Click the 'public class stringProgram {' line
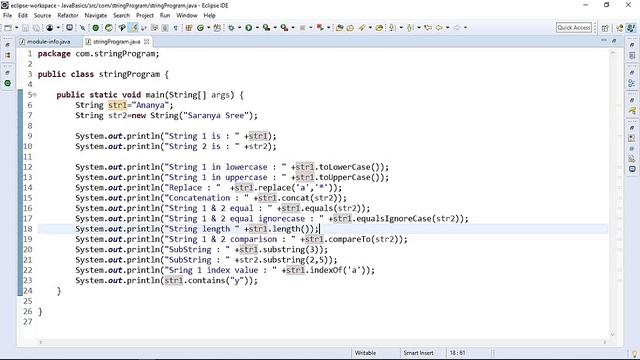 pos(103,74)
